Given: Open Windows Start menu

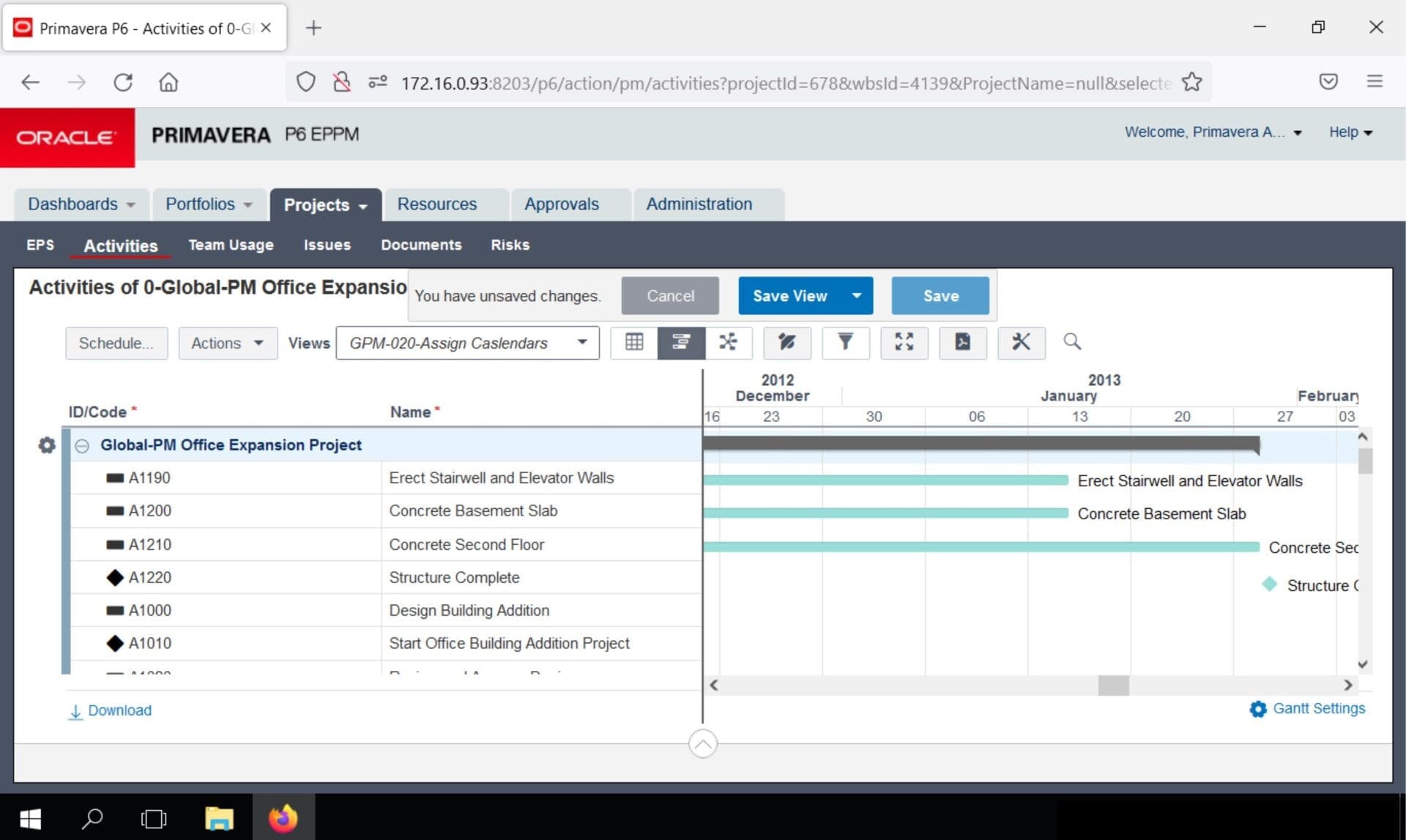Looking at the screenshot, I should (x=30, y=818).
